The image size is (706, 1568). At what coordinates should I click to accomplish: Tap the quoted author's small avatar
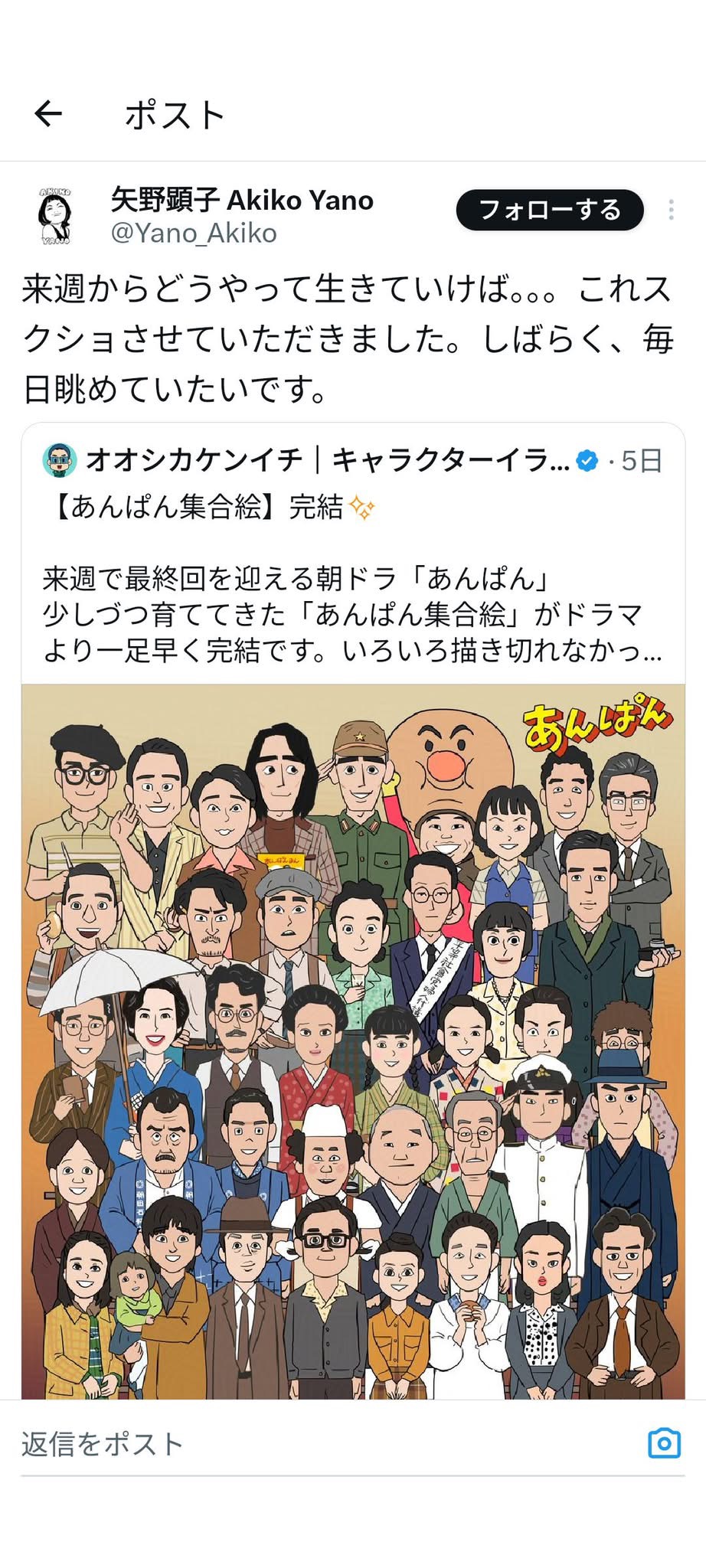[x=60, y=460]
